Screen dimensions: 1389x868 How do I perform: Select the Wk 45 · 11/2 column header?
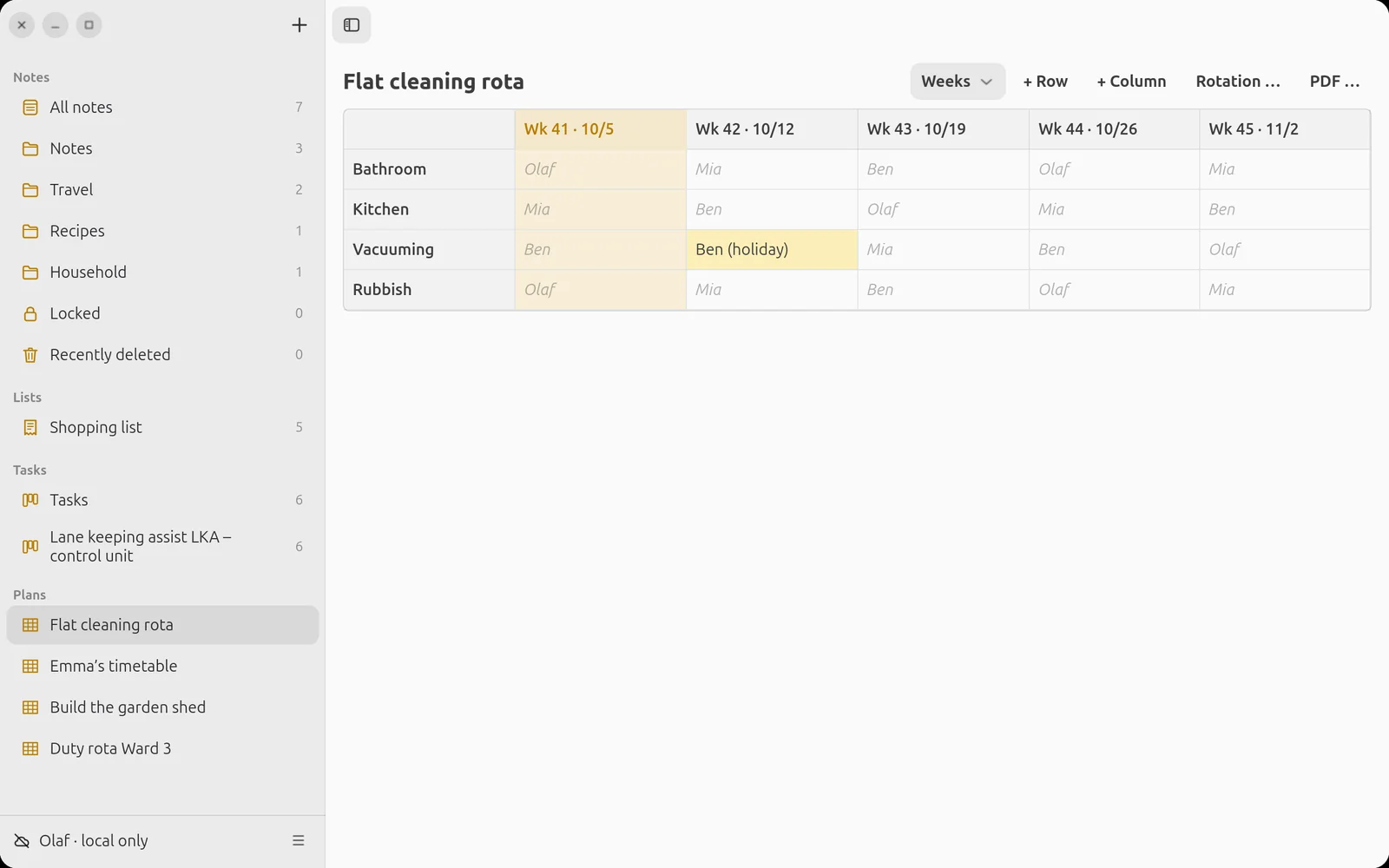click(1285, 129)
